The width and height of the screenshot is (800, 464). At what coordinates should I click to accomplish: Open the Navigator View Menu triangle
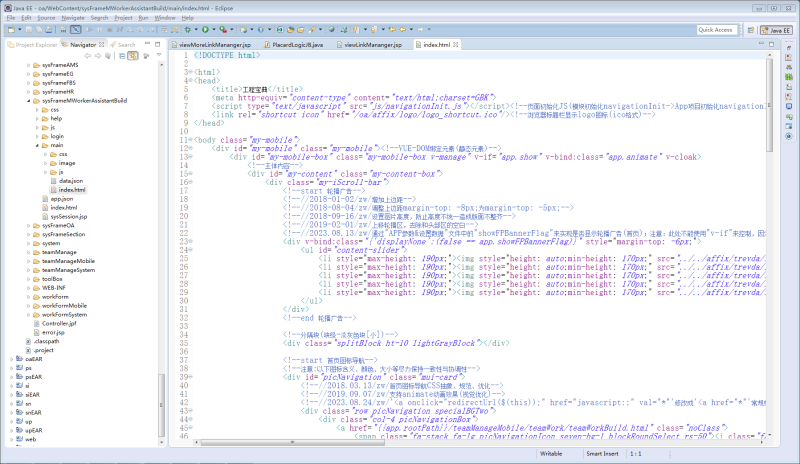[x=159, y=55]
